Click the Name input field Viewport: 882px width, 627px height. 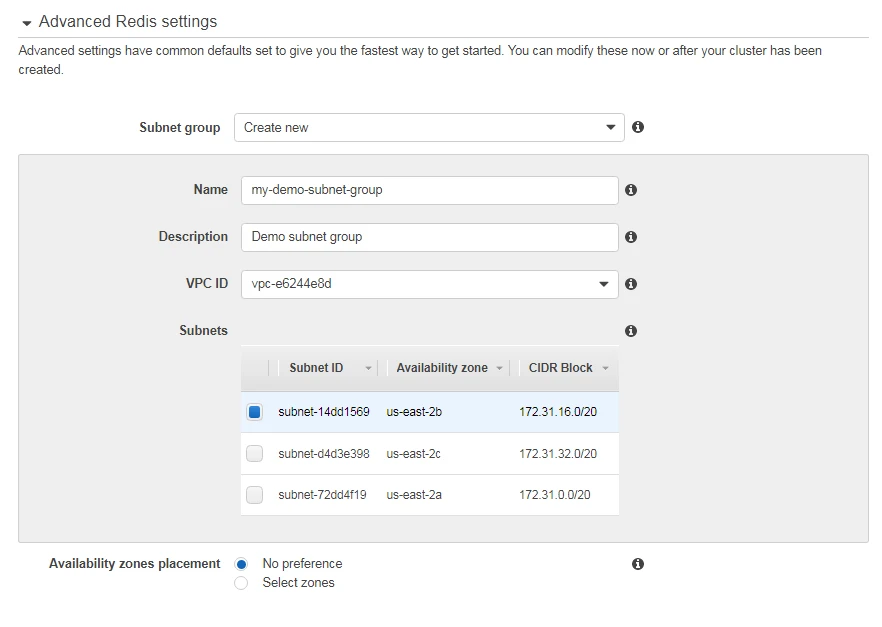click(429, 190)
